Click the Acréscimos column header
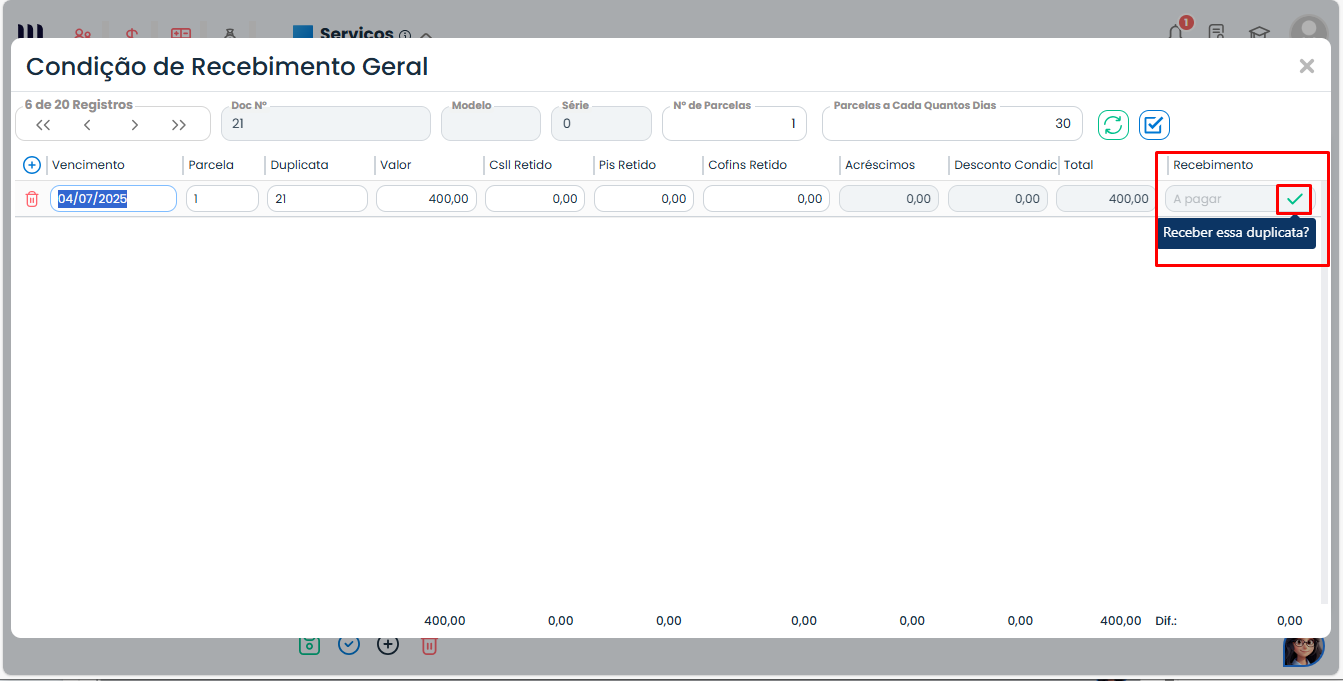Viewport: 1343px width, 681px height. coord(880,165)
